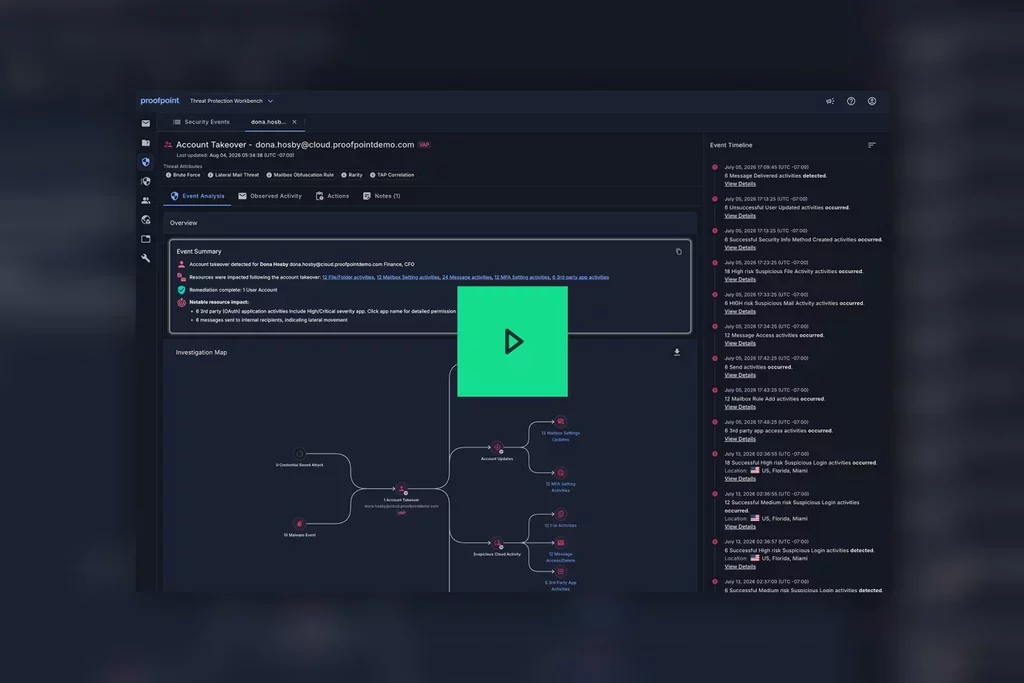Select the dona.hosb... tab

tap(268, 122)
